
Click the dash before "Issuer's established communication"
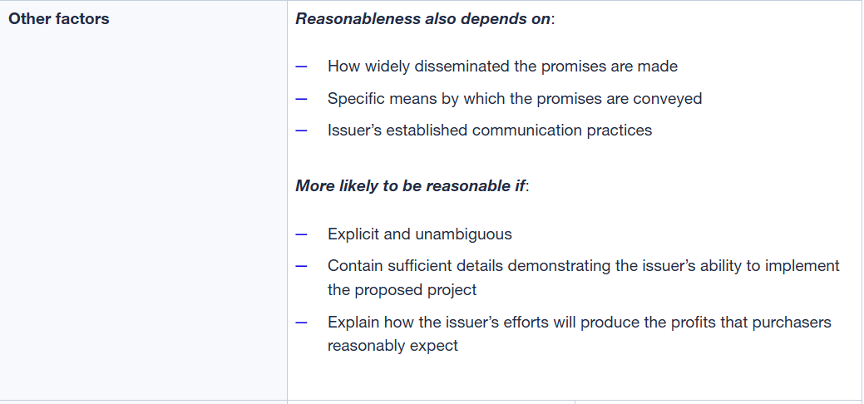pyautogui.click(x=302, y=130)
